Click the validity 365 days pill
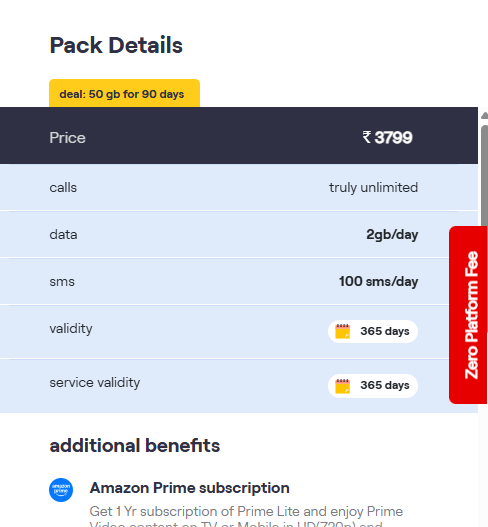This screenshot has height=527, width=488. (373, 331)
